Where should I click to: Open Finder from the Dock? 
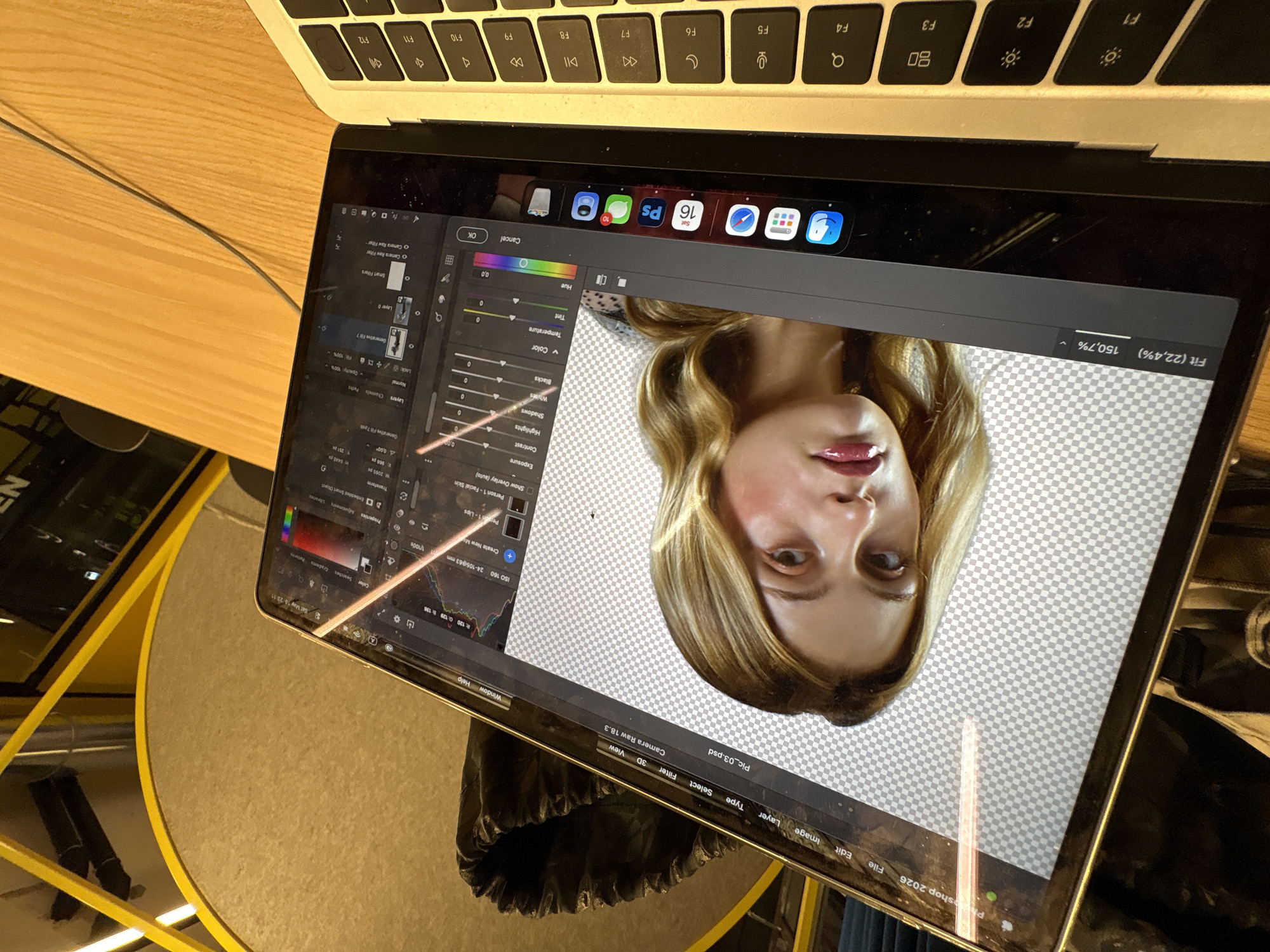(824, 227)
